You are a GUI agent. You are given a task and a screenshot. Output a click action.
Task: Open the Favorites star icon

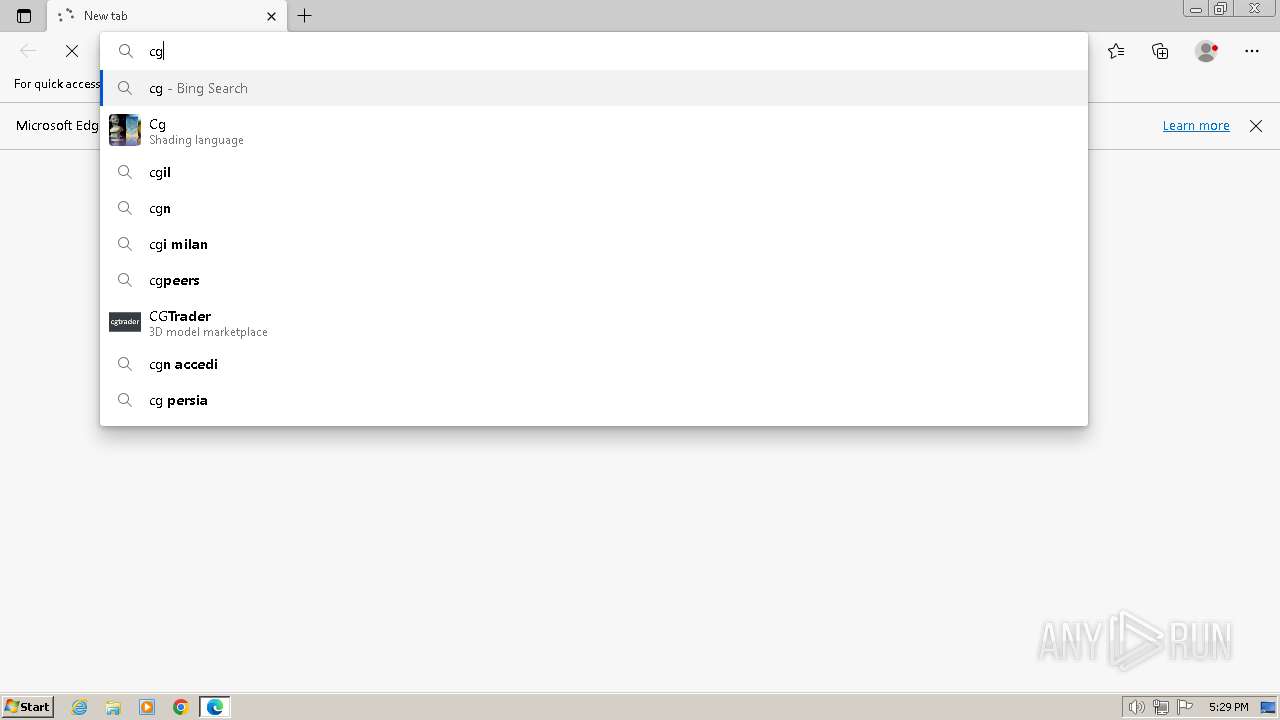coord(1116,51)
